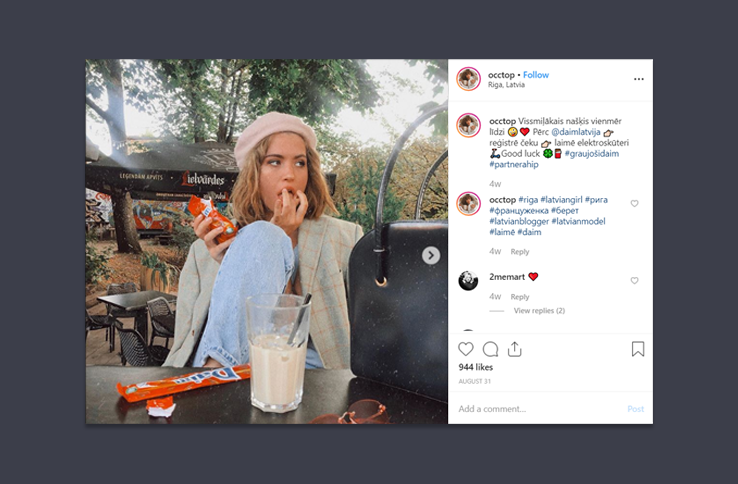Like the hashtags comment by occtop

tap(634, 203)
